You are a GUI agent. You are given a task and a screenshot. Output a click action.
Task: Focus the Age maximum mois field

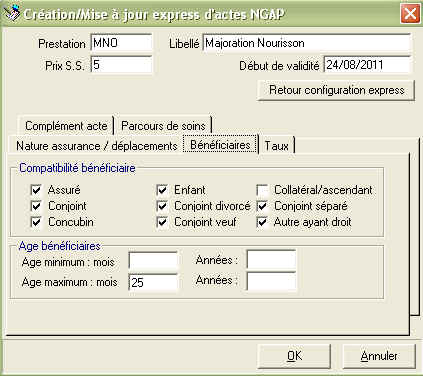(x=153, y=282)
